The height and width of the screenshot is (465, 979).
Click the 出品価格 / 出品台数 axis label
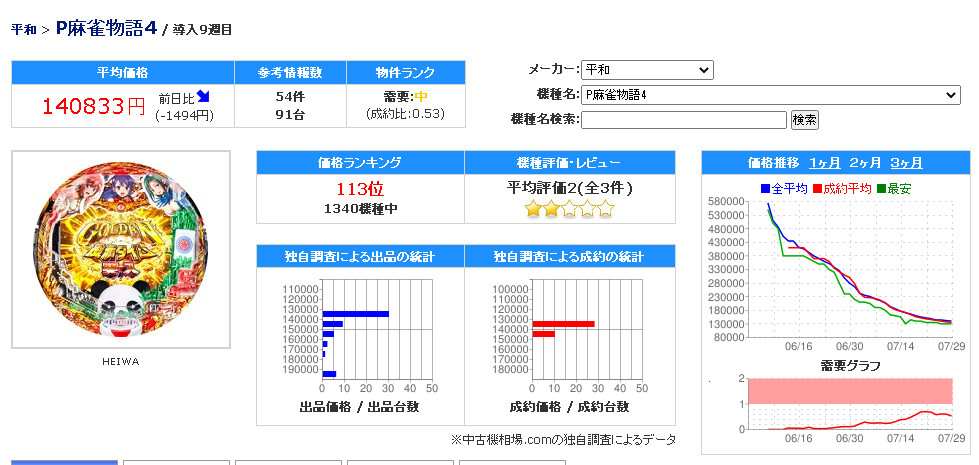pos(359,407)
